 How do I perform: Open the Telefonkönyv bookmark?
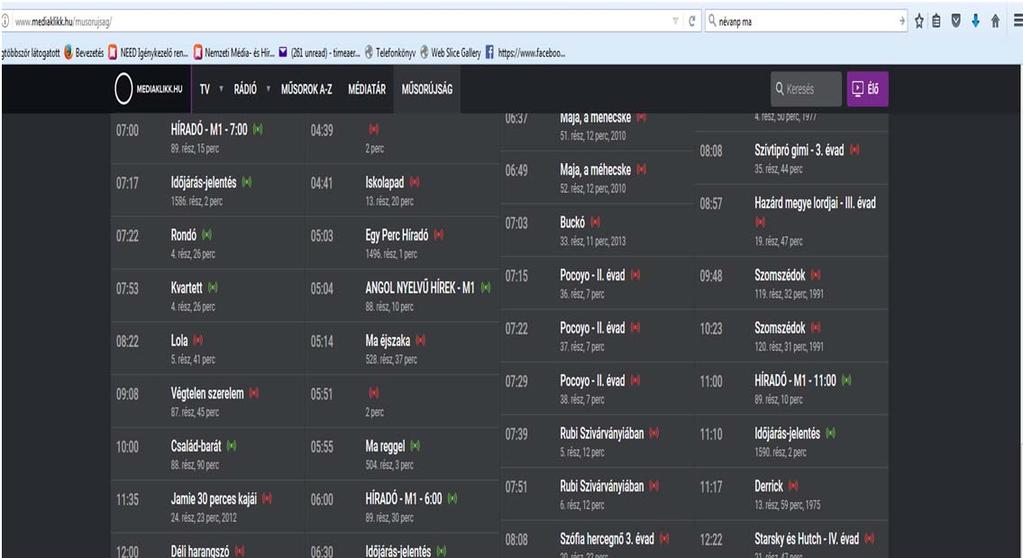(x=389, y=53)
